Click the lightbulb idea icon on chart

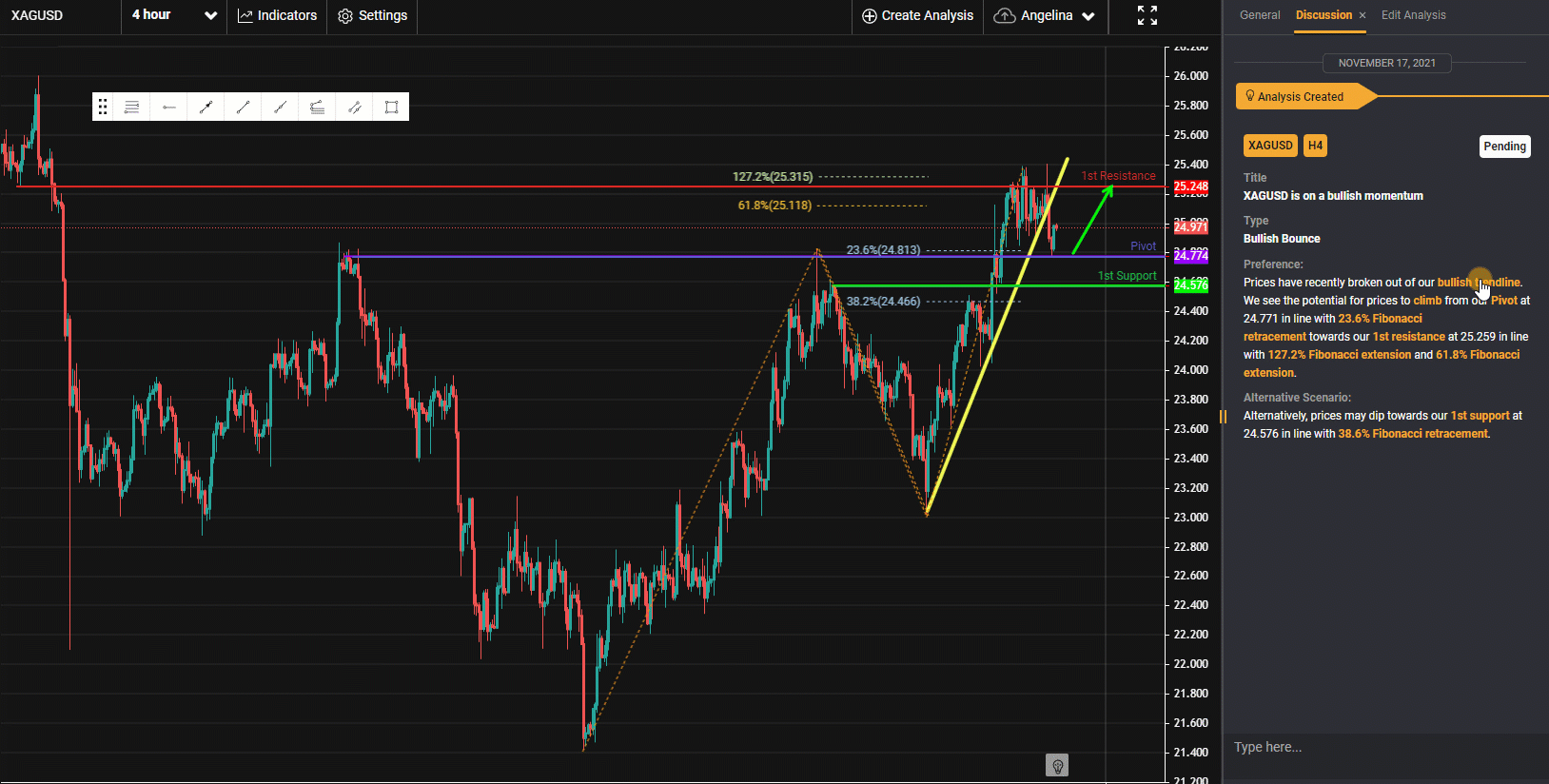1057,765
